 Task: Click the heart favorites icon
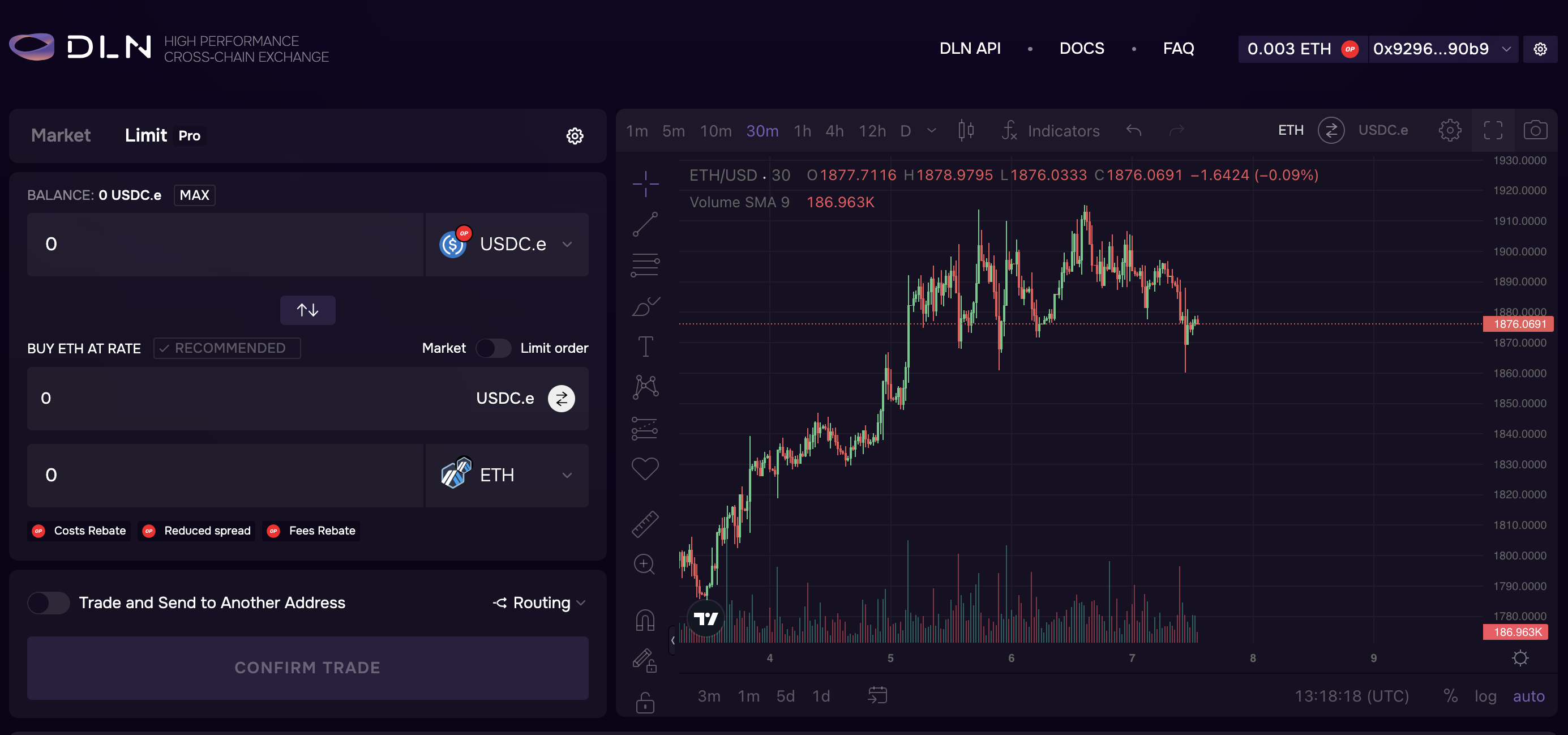(x=645, y=469)
